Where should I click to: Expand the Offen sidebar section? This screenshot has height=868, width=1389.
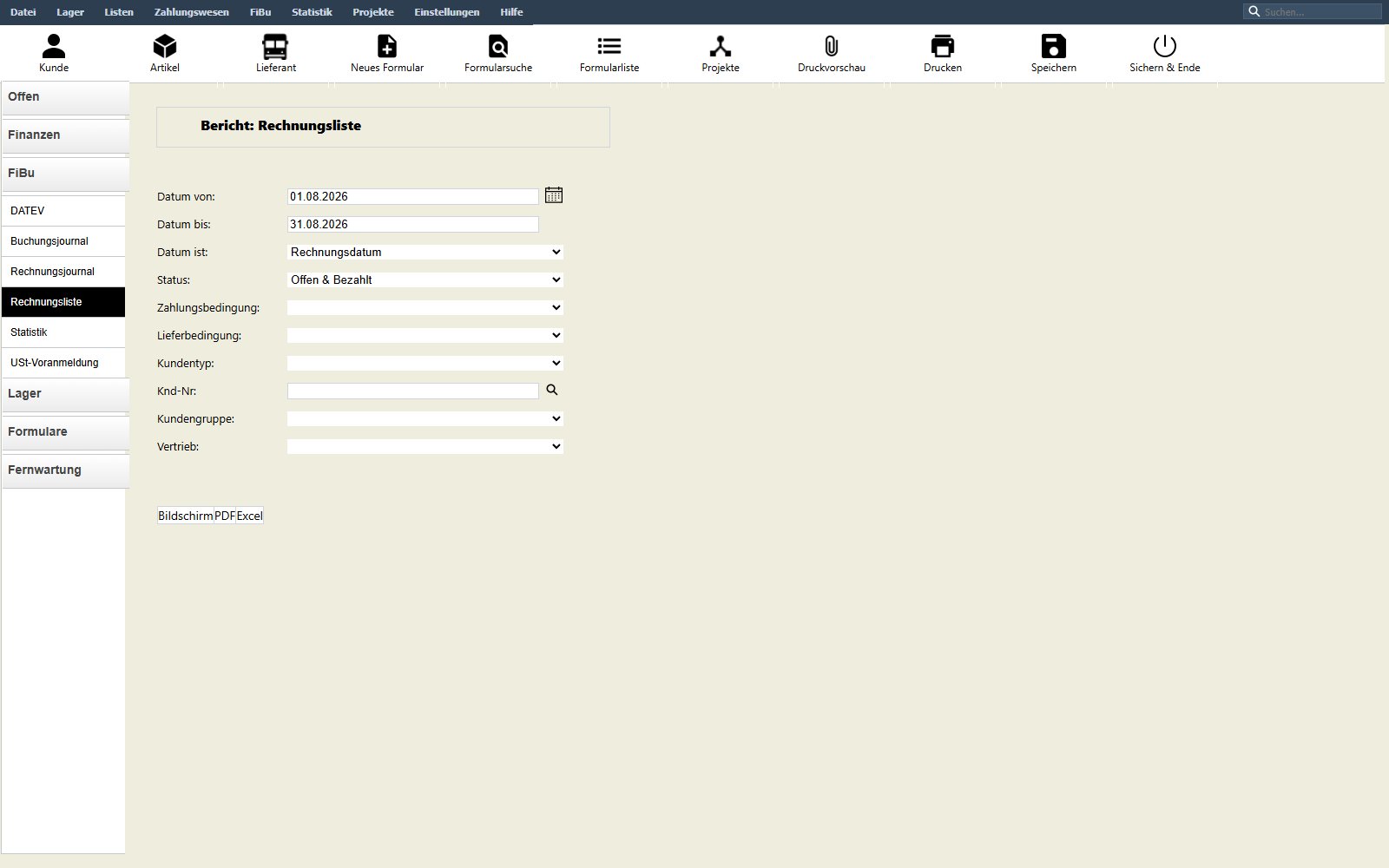(65, 97)
